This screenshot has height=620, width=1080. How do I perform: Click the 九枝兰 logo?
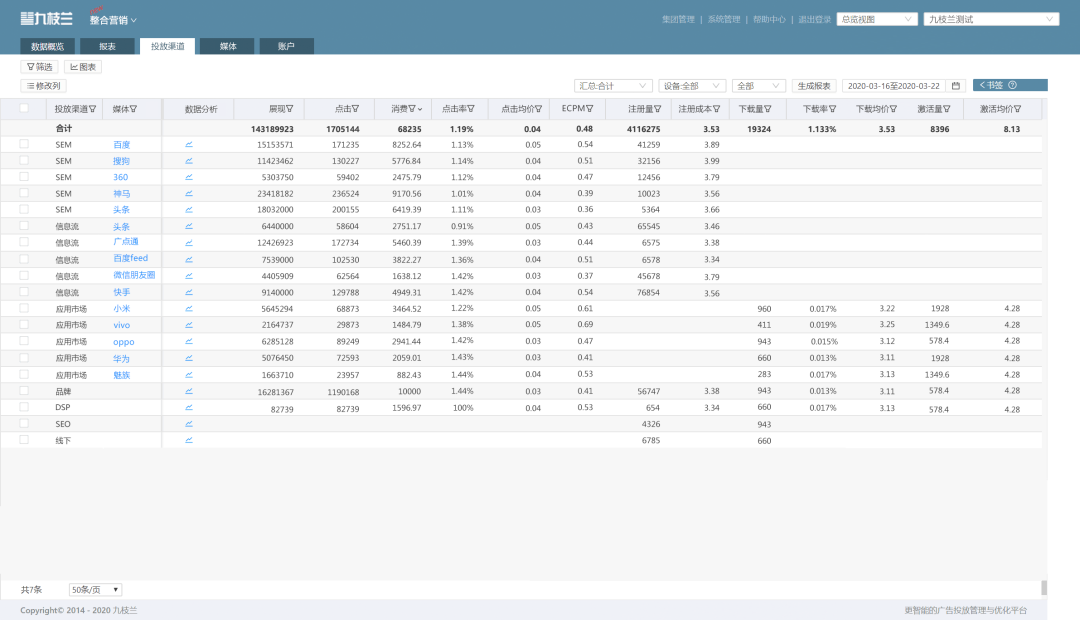point(46,19)
